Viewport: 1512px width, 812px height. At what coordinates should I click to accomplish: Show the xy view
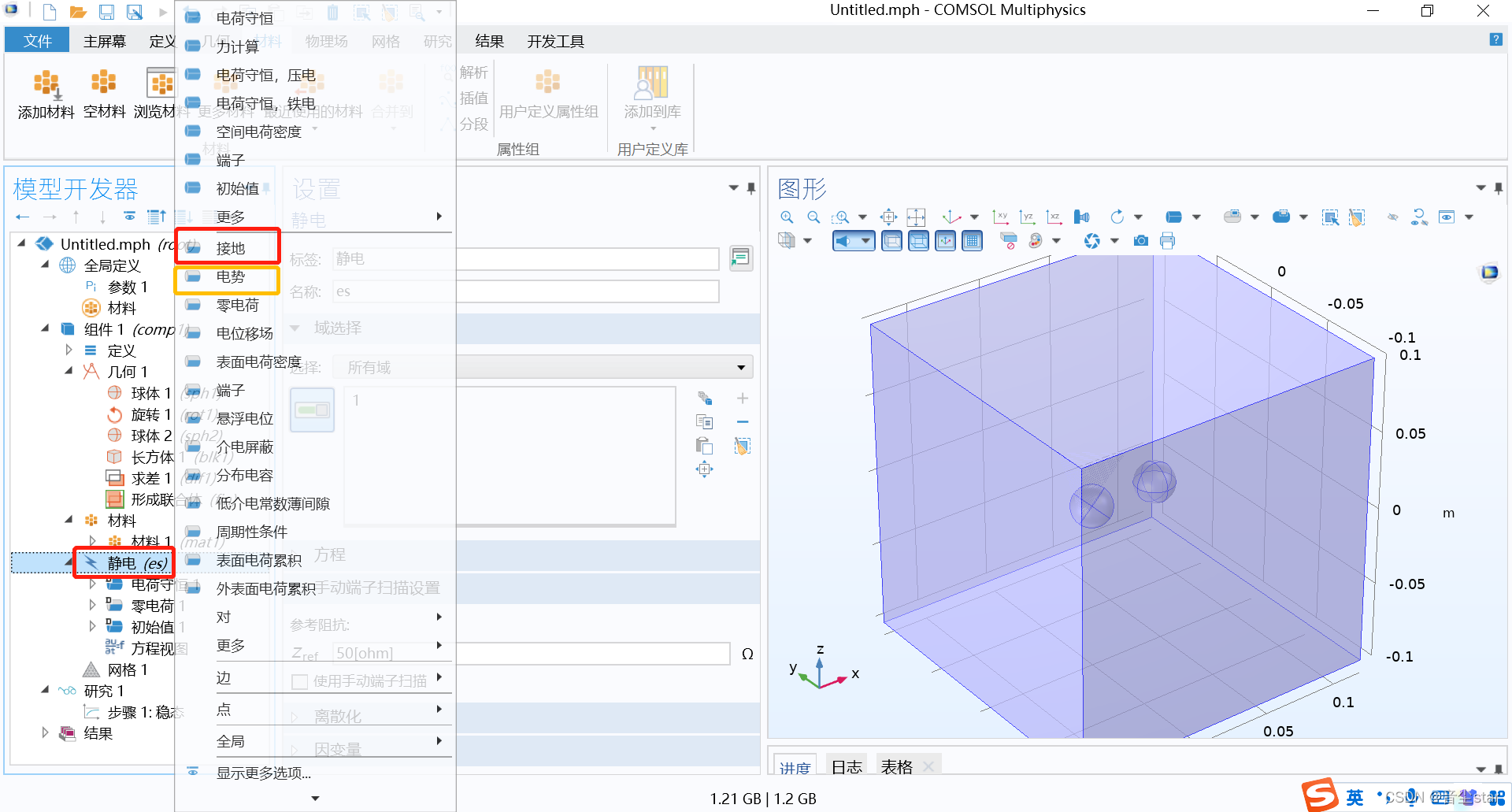1001,217
